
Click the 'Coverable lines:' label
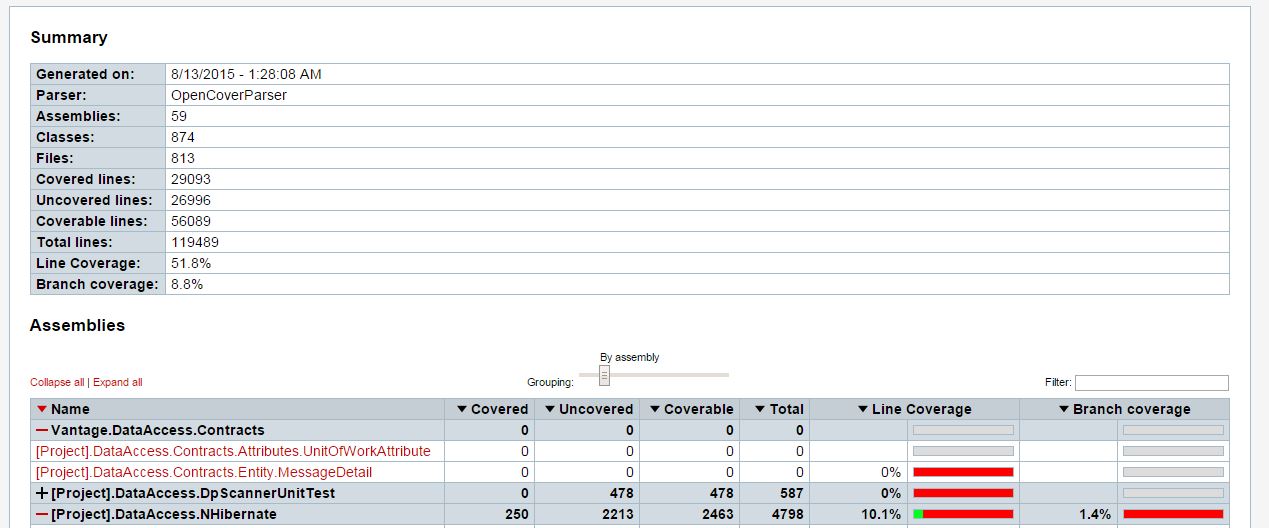tap(91, 221)
